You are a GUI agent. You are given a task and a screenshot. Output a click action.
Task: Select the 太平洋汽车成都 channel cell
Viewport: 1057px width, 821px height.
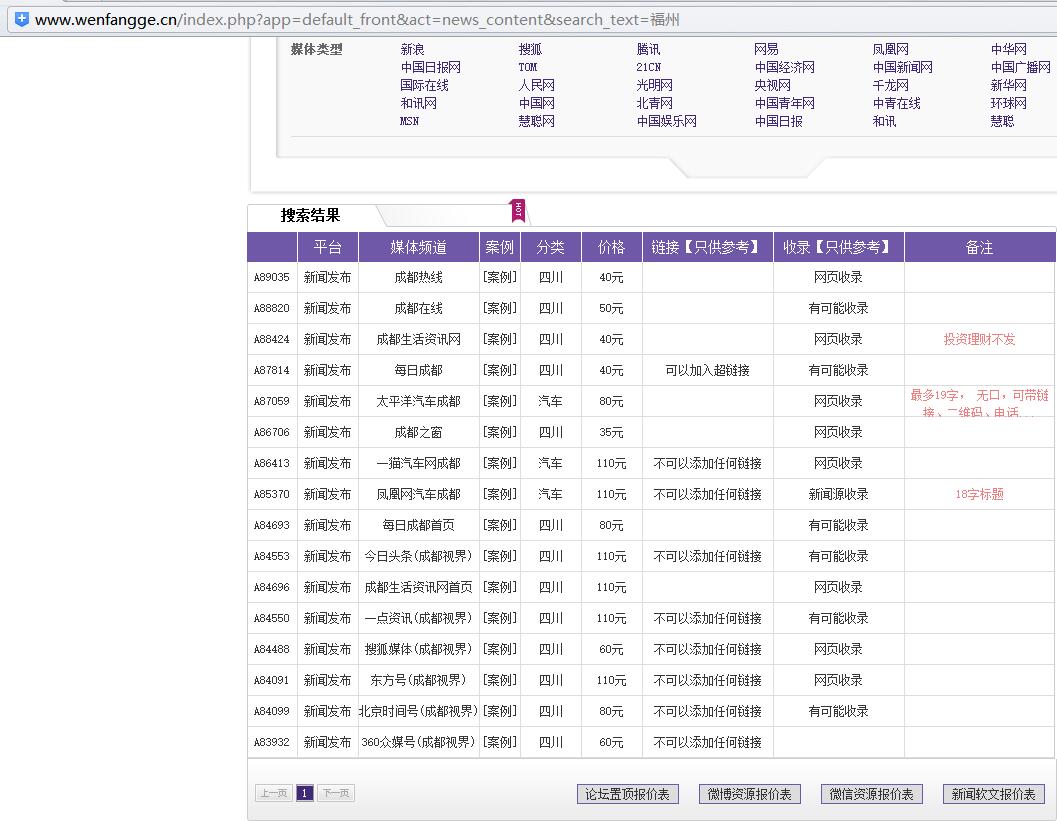pyautogui.click(x=419, y=401)
